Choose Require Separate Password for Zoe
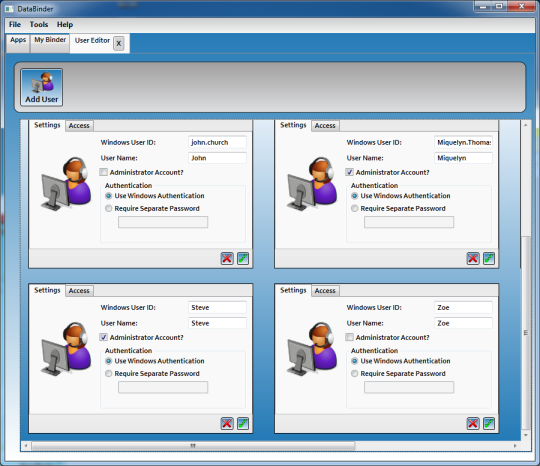The height and width of the screenshot is (466, 540). [x=354, y=373]
